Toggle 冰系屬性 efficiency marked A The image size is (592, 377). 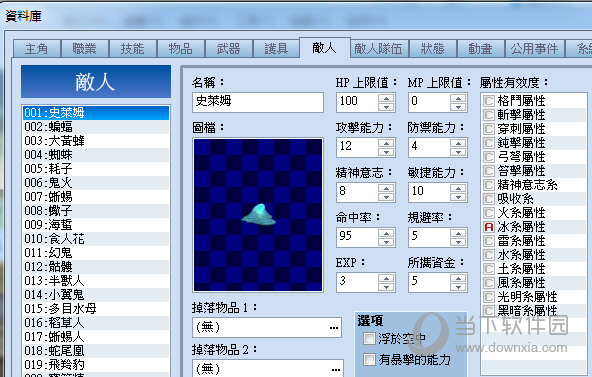pyautogui.click(x=489, y=227)
